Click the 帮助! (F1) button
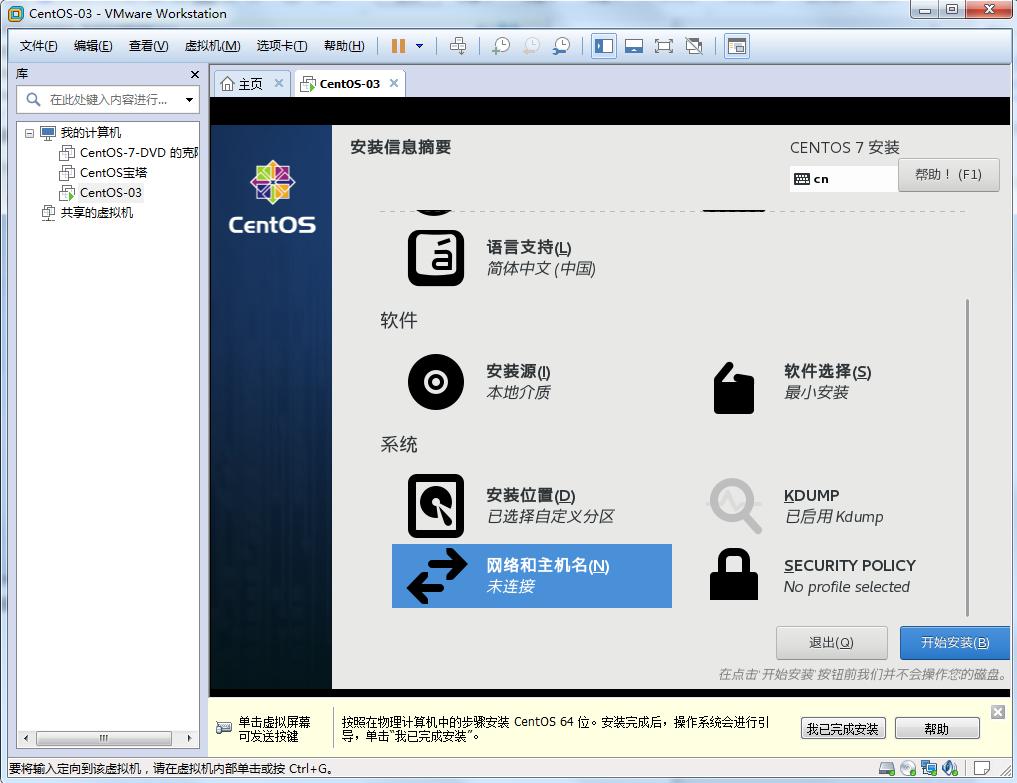The image size is (1017, 783). (948, 175)
